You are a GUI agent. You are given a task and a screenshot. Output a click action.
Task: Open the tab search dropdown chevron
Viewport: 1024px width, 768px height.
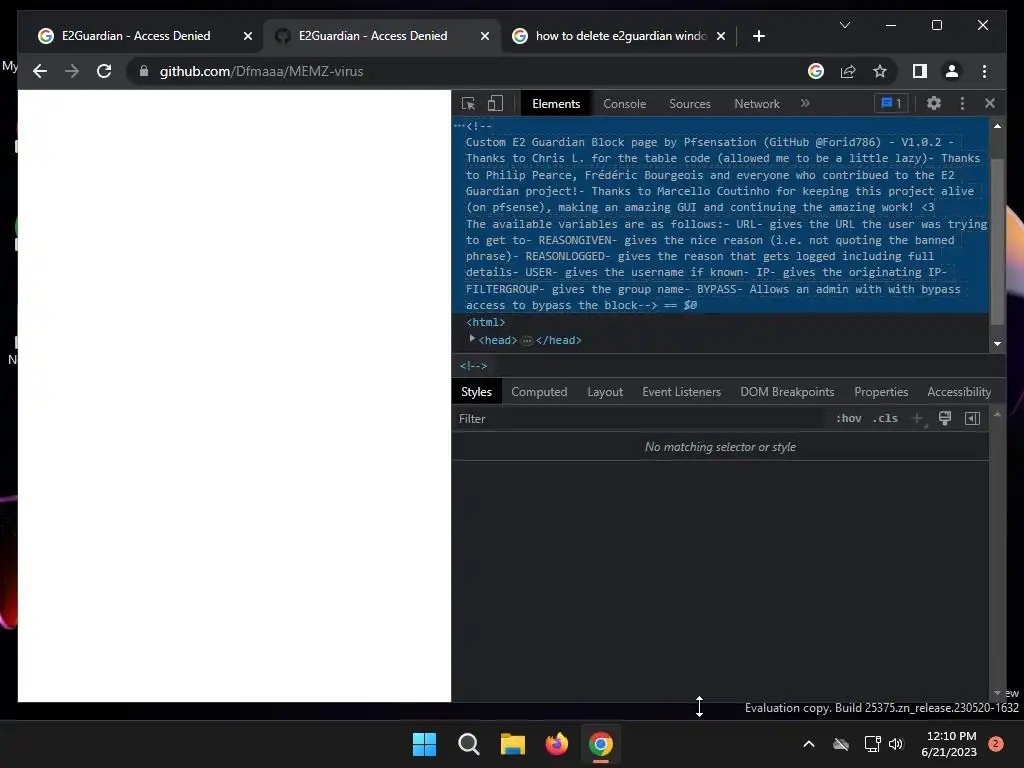pos(844,25)
